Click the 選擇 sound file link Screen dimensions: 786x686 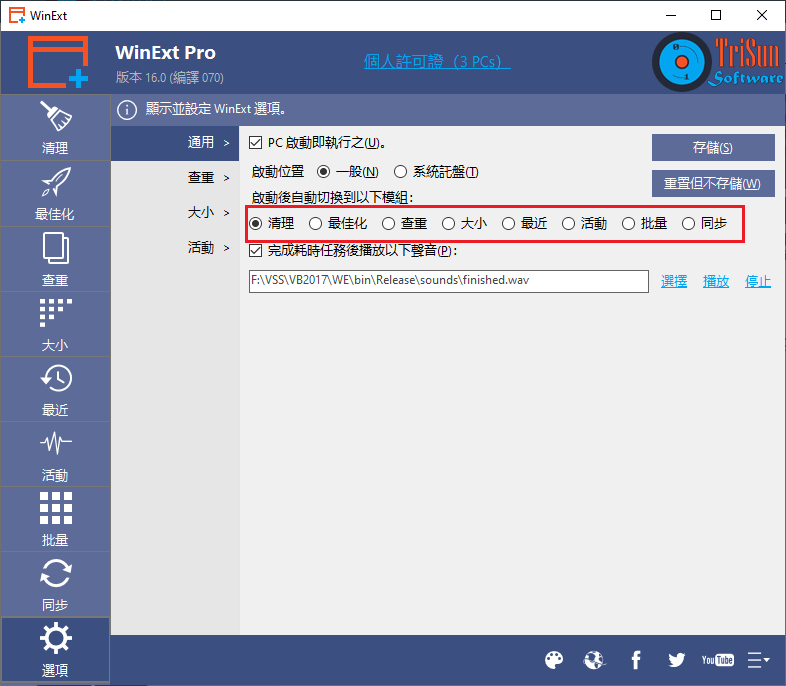coord(674,282)
